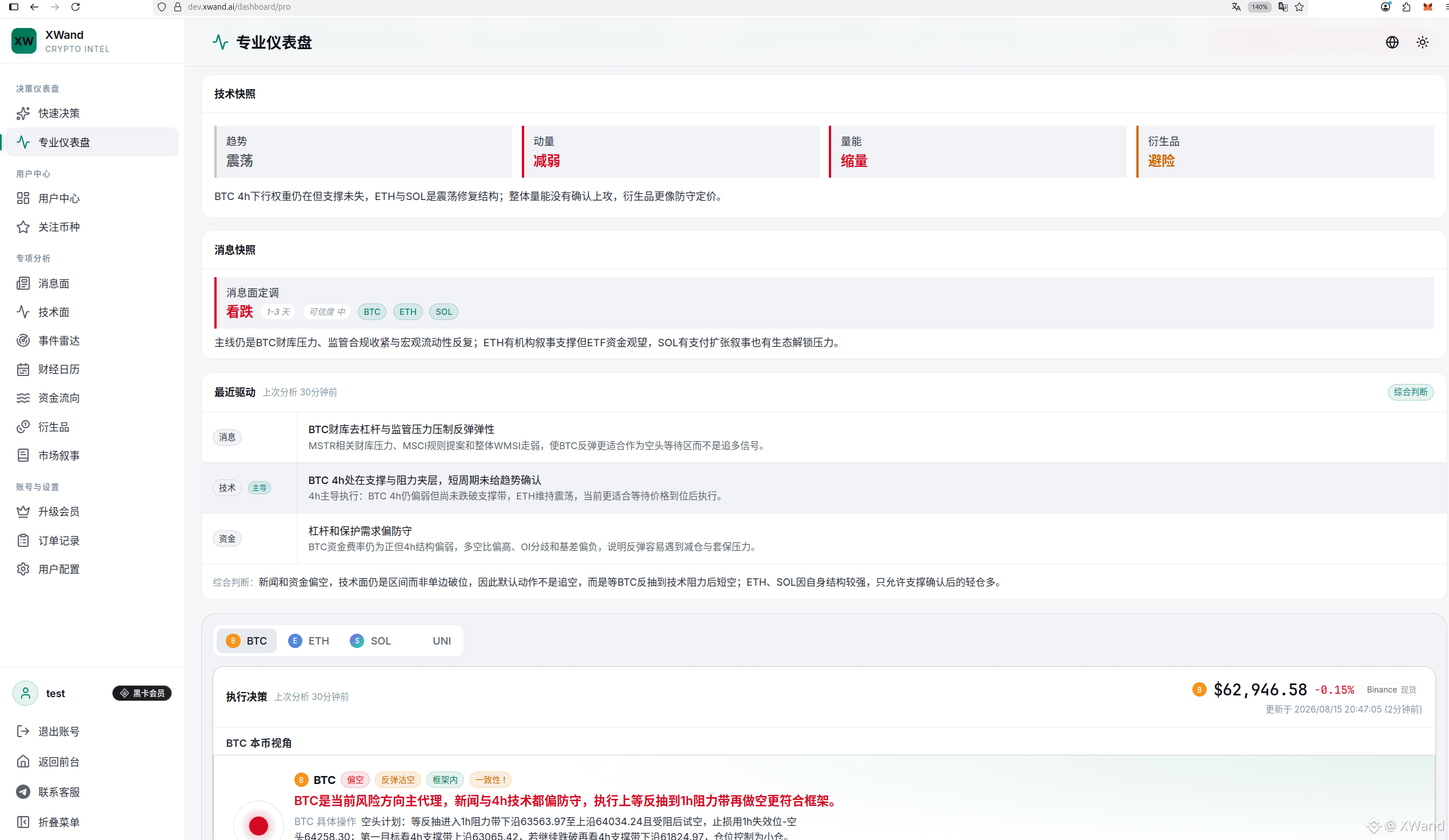Click the 综合判断 badge

pos(1411,392)
